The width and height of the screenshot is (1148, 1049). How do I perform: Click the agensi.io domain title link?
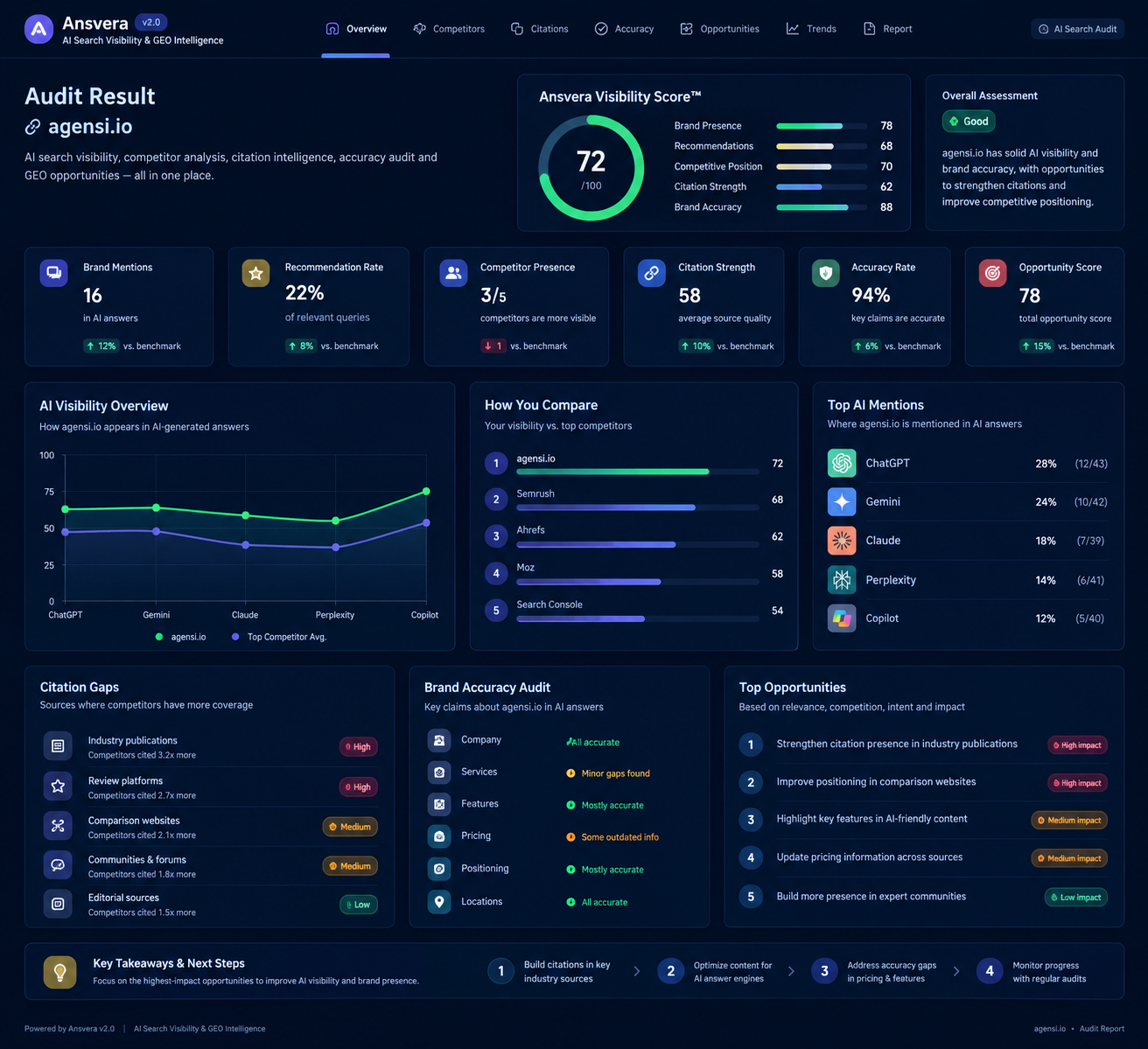point(90,127)
